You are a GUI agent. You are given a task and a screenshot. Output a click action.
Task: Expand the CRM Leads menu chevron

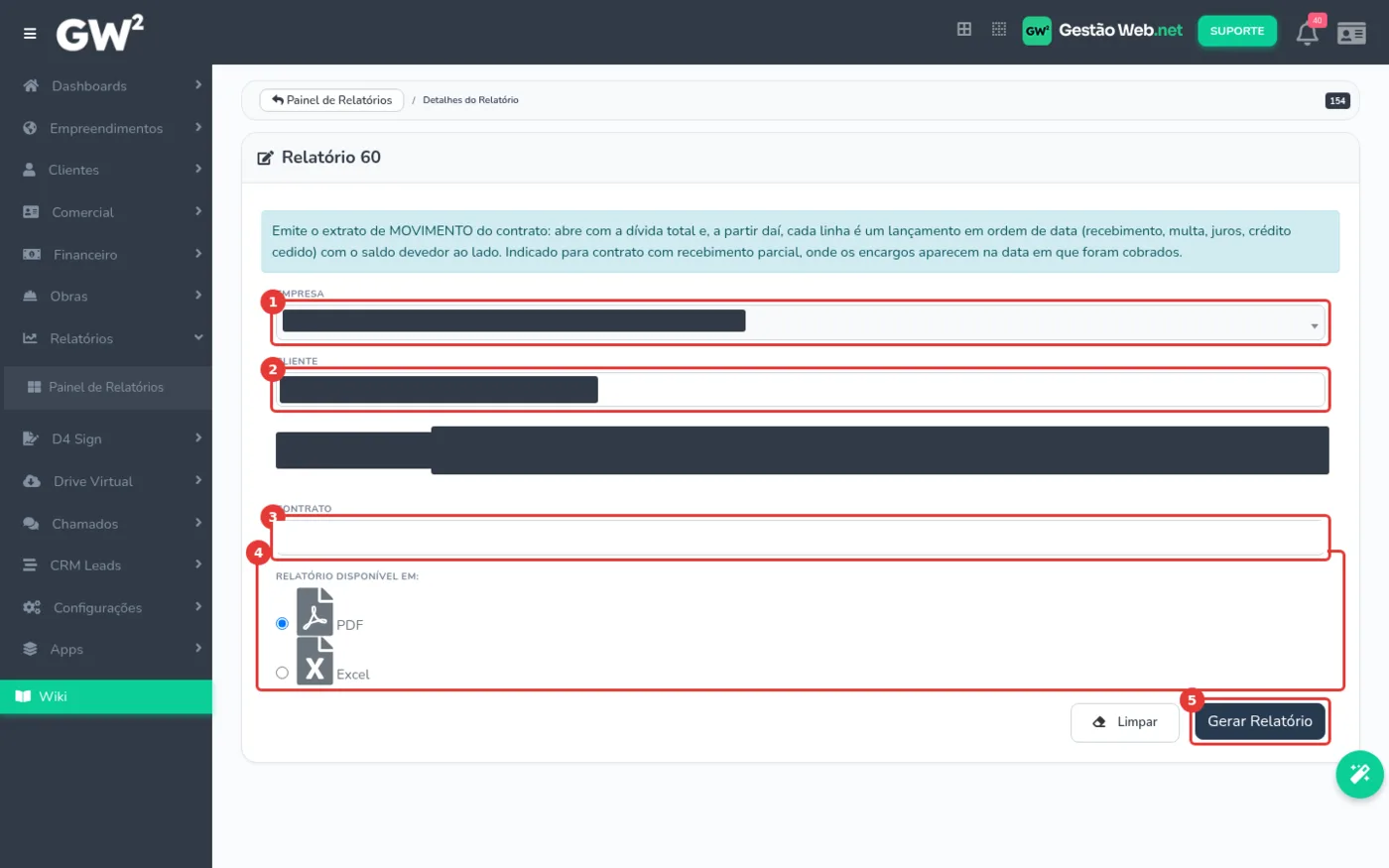198,564
